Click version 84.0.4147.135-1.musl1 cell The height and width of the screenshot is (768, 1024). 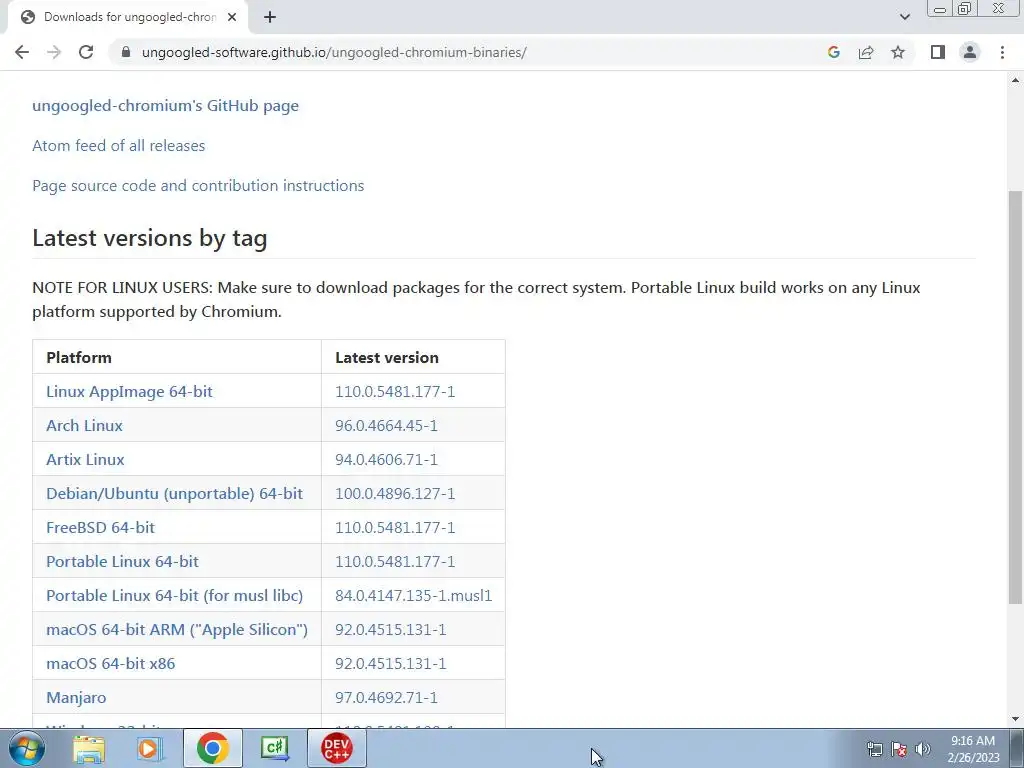coord(413,595)
